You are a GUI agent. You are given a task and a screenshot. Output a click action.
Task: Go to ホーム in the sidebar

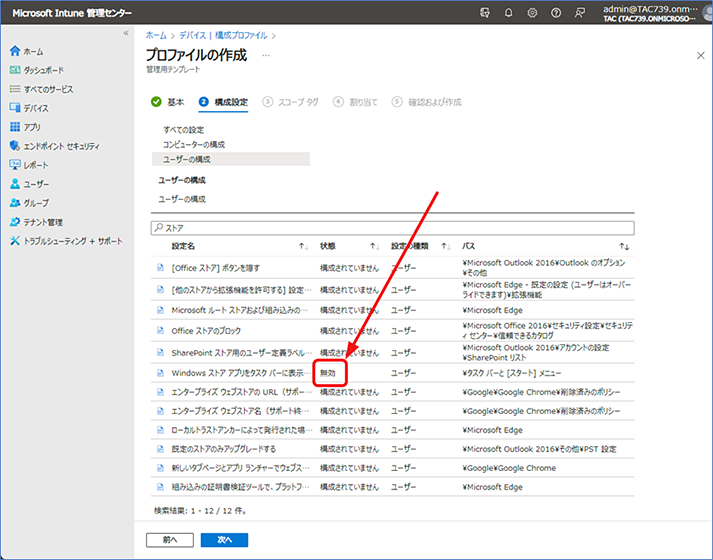coord(26,51)
